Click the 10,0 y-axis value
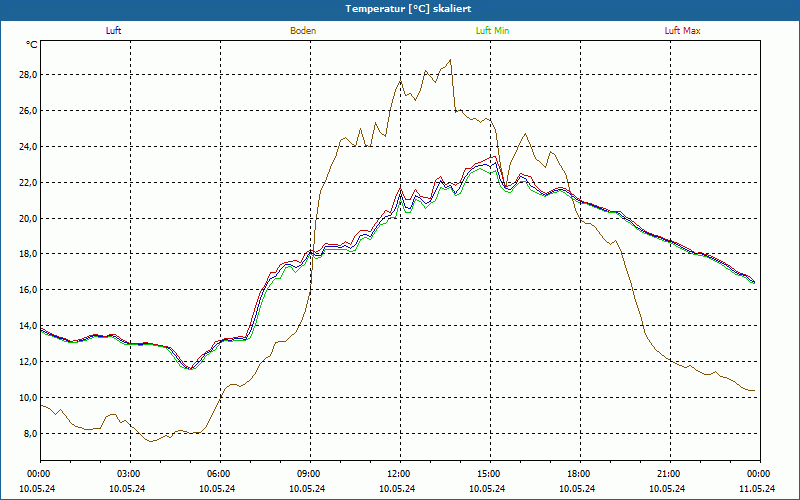Viewport: 800px width, 500px height. tap(28, 397)
